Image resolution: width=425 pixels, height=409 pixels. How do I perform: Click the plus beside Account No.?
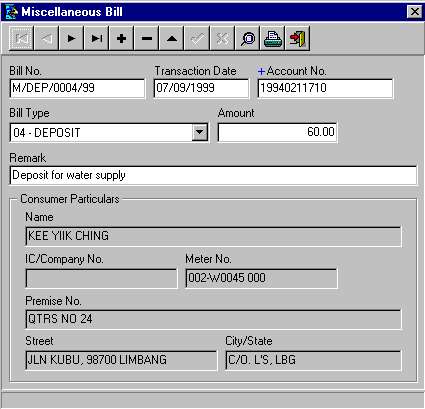tap(261, 71)
